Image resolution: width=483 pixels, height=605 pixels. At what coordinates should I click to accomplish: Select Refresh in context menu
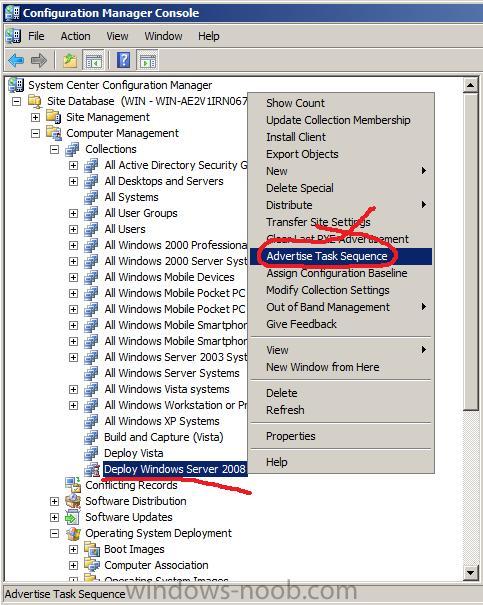click(341, 410)
